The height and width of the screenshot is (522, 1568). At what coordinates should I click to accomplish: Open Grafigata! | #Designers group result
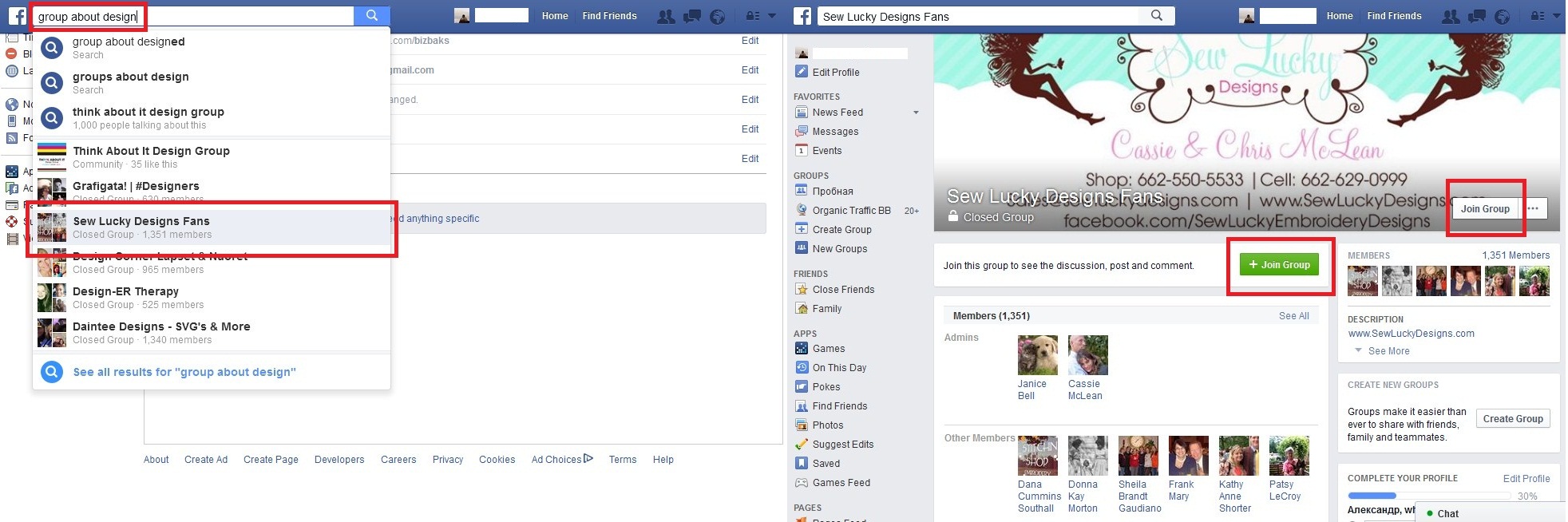pos(212,192)
